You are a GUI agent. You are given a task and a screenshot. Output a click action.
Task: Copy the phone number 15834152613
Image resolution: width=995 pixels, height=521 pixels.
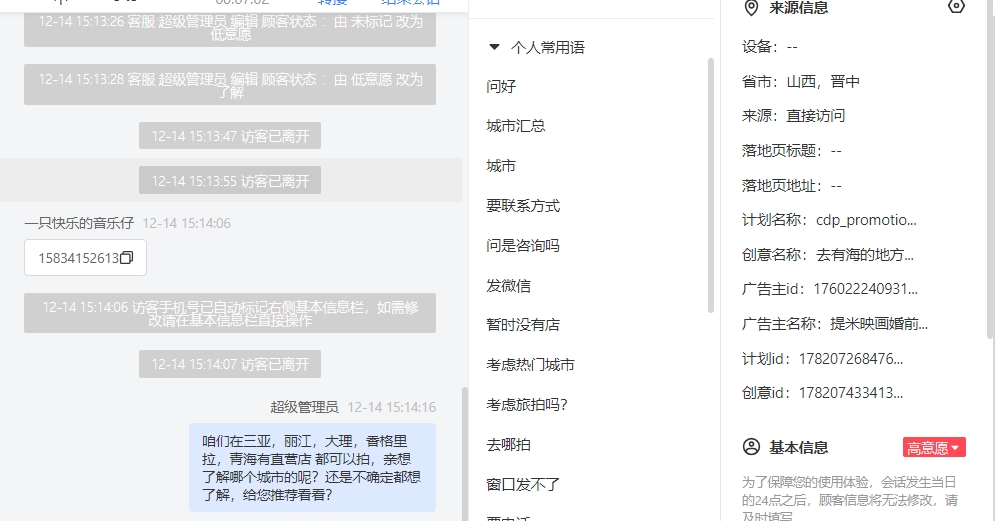click(x=126, y=258)
